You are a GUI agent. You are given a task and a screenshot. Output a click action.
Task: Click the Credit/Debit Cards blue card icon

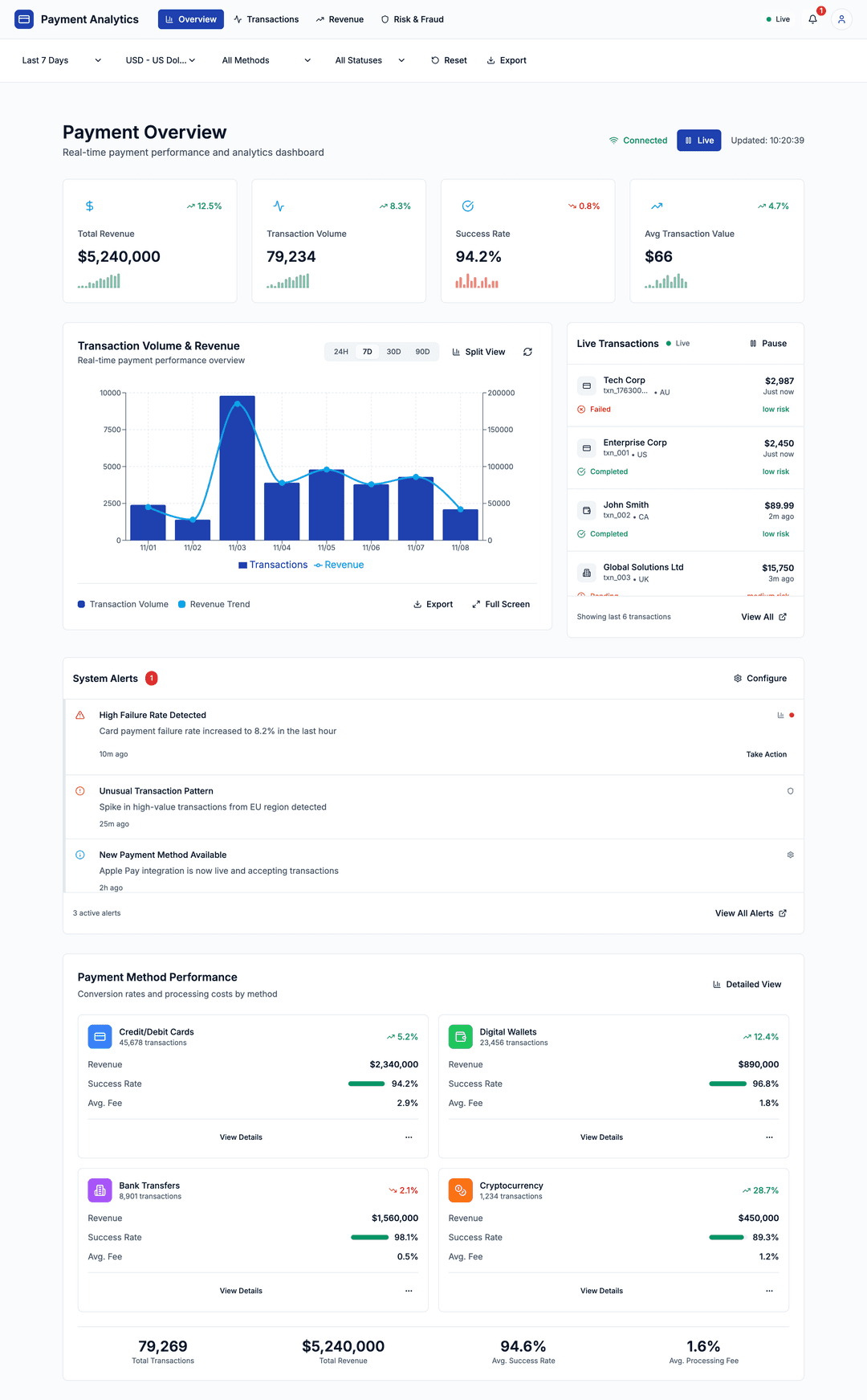100,1037
